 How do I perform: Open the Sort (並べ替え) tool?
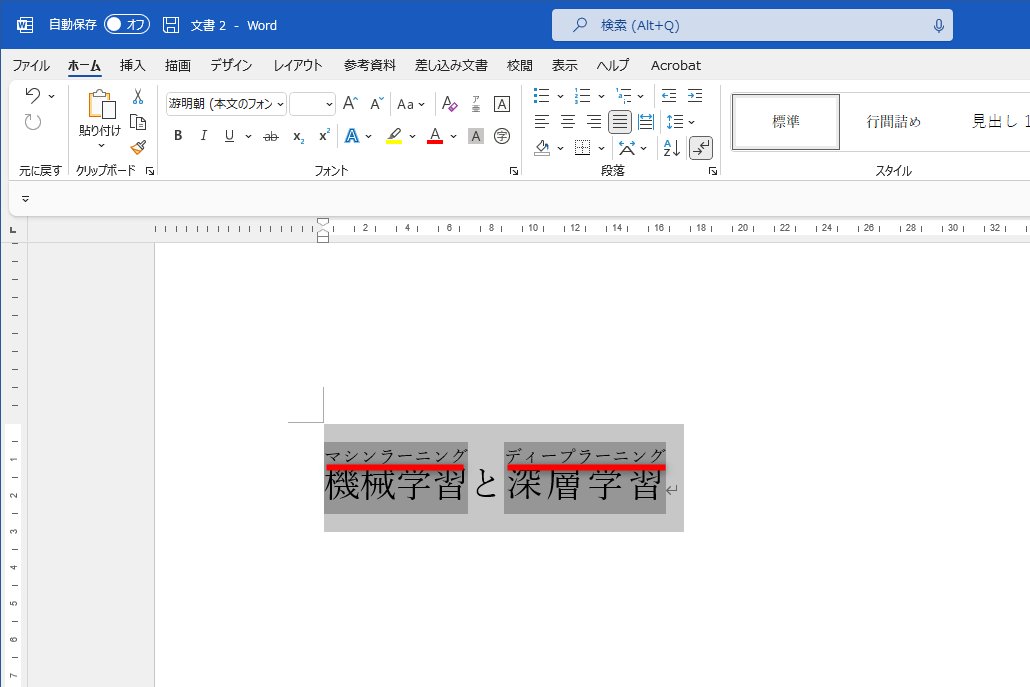(671, 148)
